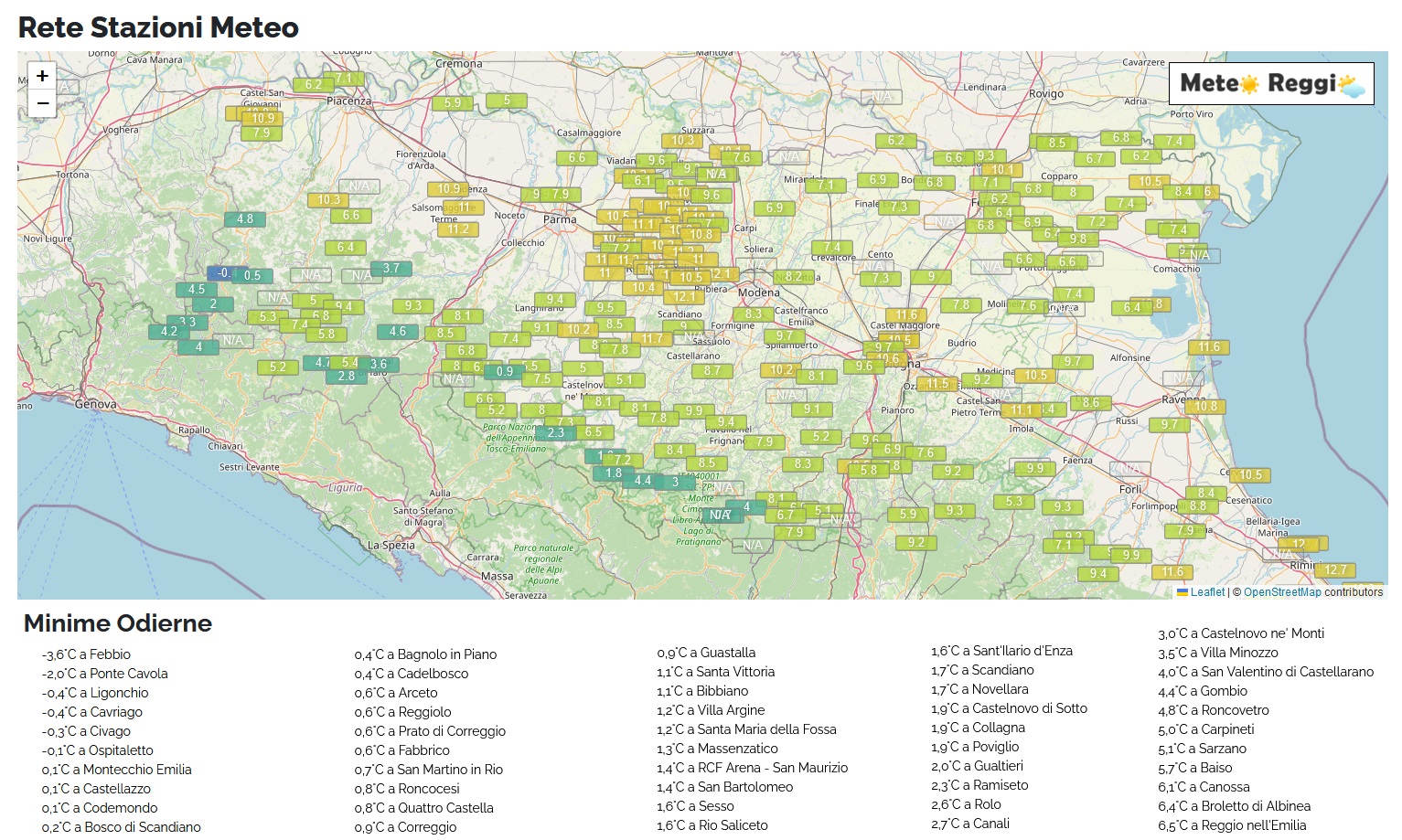Click the 0.5 temperature marker
Image resolution: width=1402 pixels, height=840 pixels.
click(252, 275)
